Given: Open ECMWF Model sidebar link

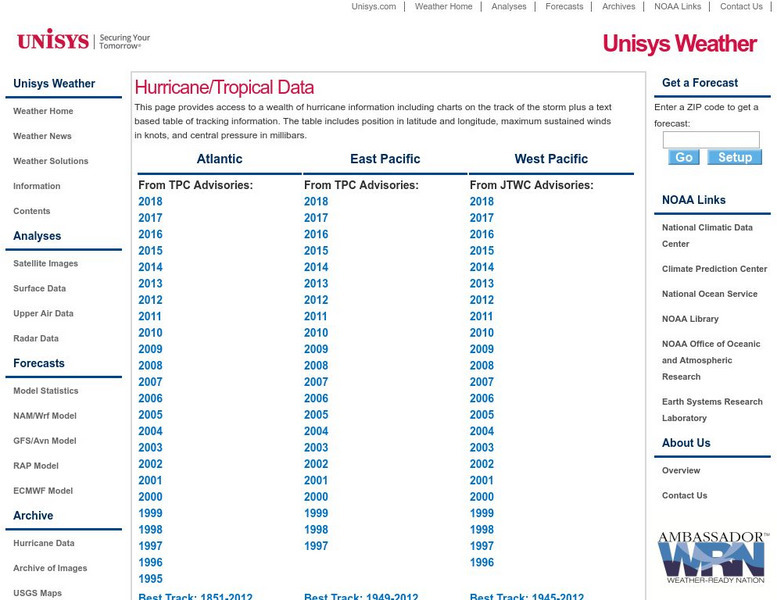Looking at the screenshot, I should tap(43, 491).
